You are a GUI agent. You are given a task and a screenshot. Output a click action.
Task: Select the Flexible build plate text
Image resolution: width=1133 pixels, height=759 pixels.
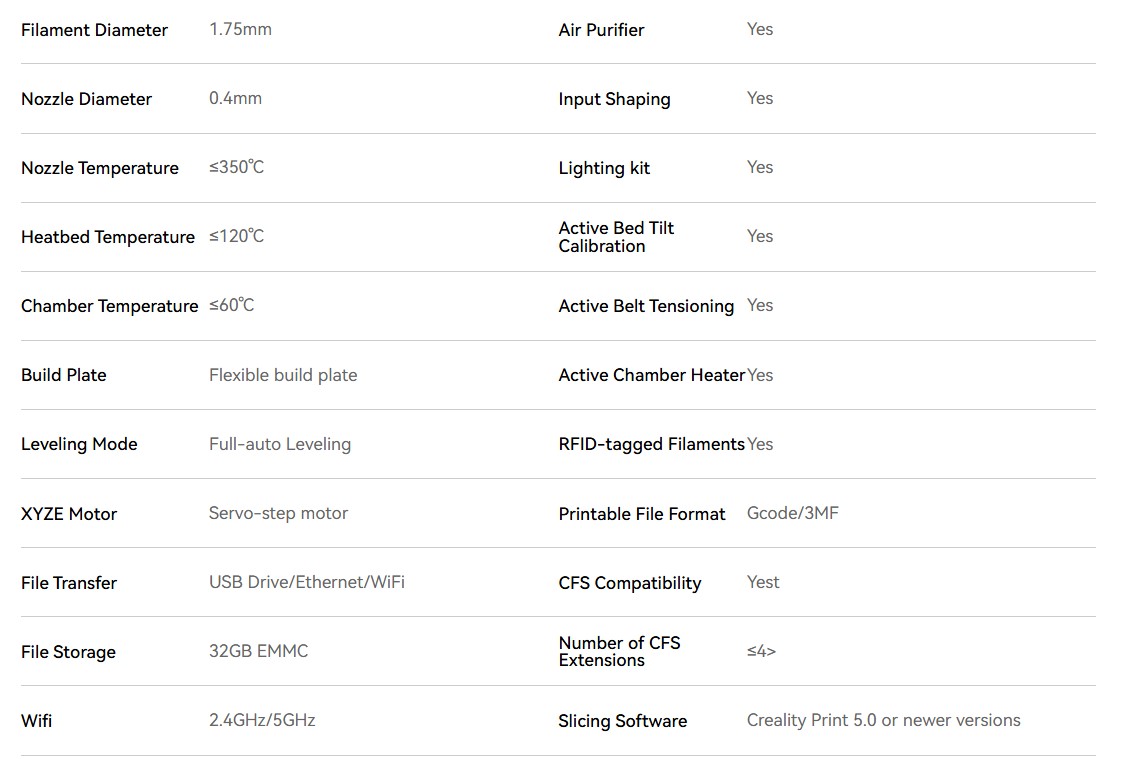pyautogui.click(x=283, y=375)
